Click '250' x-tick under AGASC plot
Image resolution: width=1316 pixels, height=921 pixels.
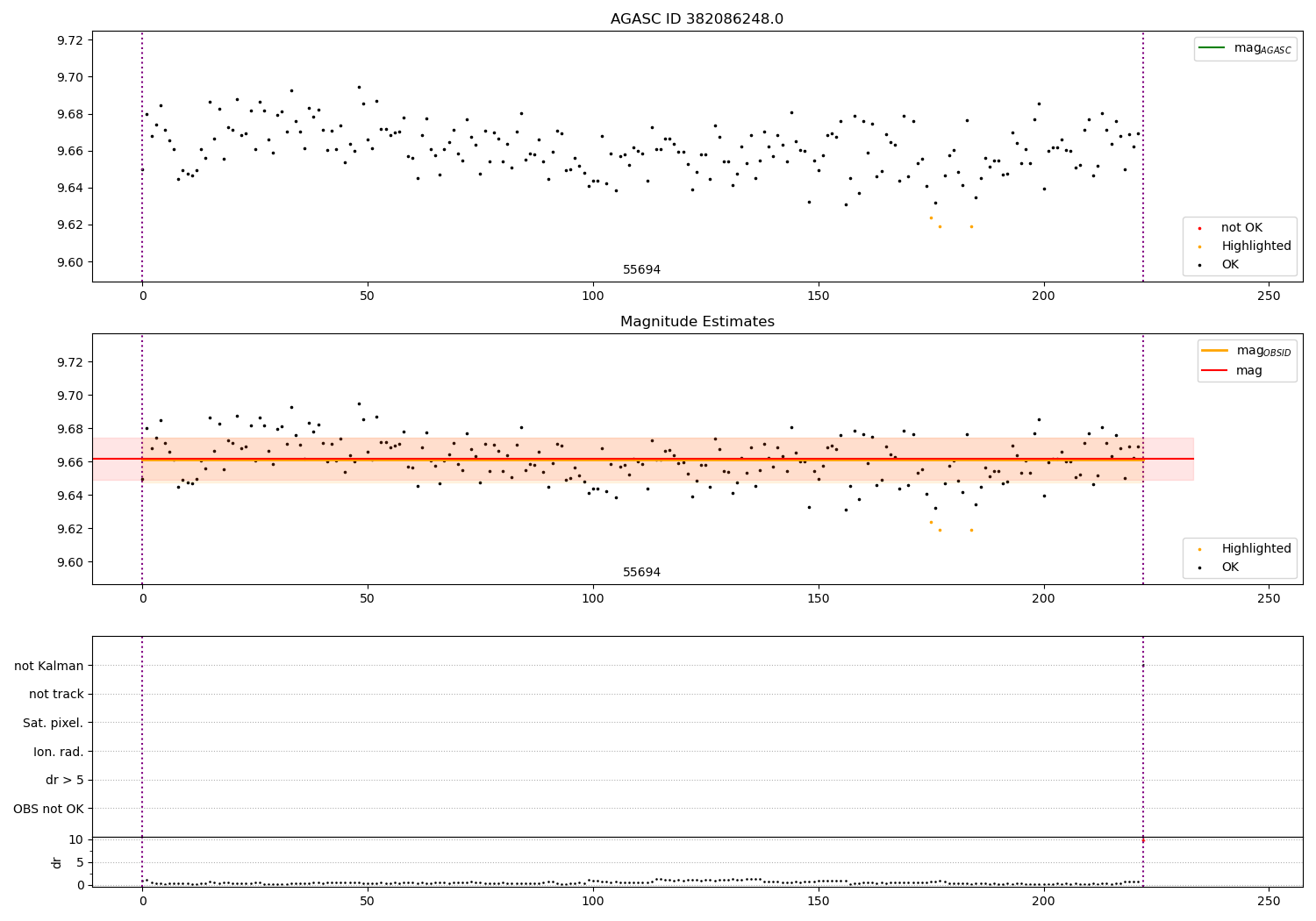1269,296
